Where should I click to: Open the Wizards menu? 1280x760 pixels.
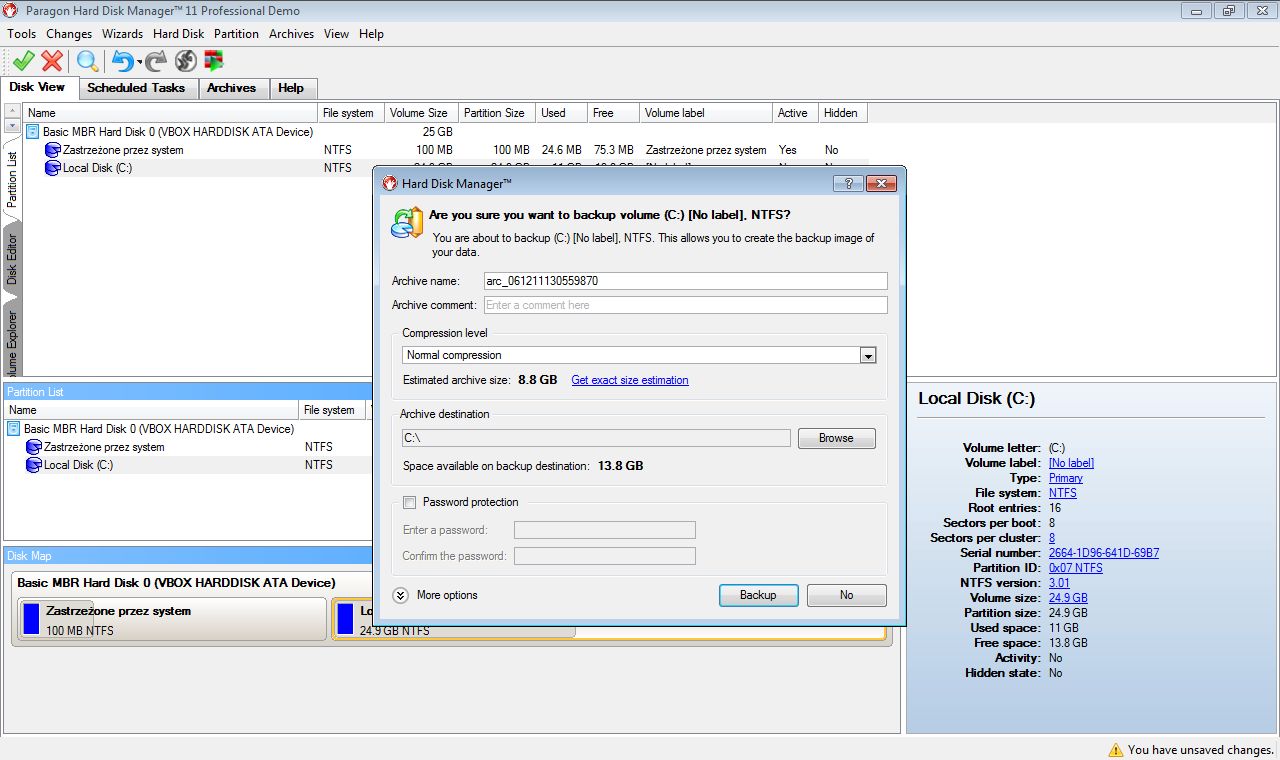pyautogui.click(x=122, y=34)
